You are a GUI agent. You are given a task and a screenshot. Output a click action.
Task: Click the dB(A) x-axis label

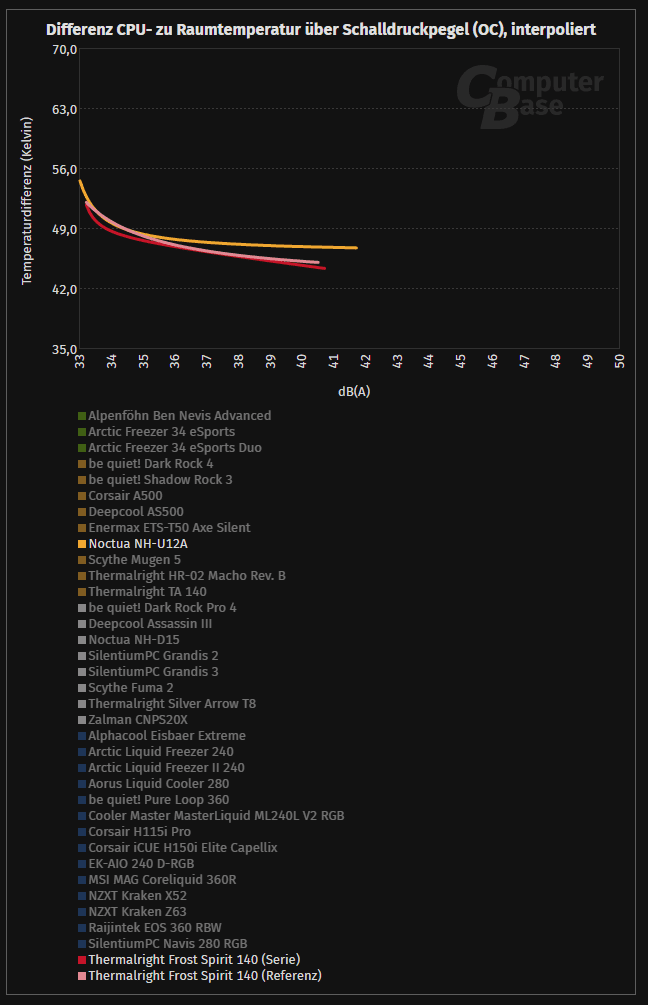pos(354,391)
